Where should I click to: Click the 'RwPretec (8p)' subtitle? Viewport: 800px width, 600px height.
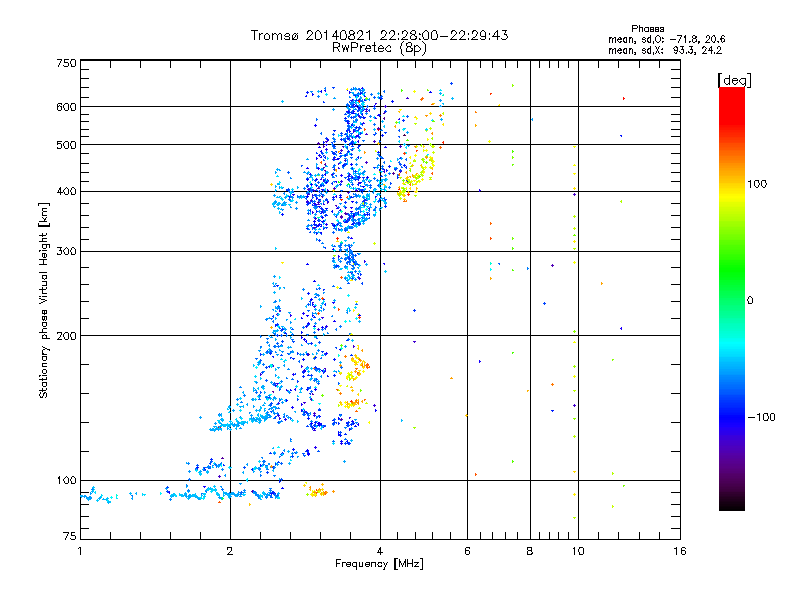click(x=379, y=48)
